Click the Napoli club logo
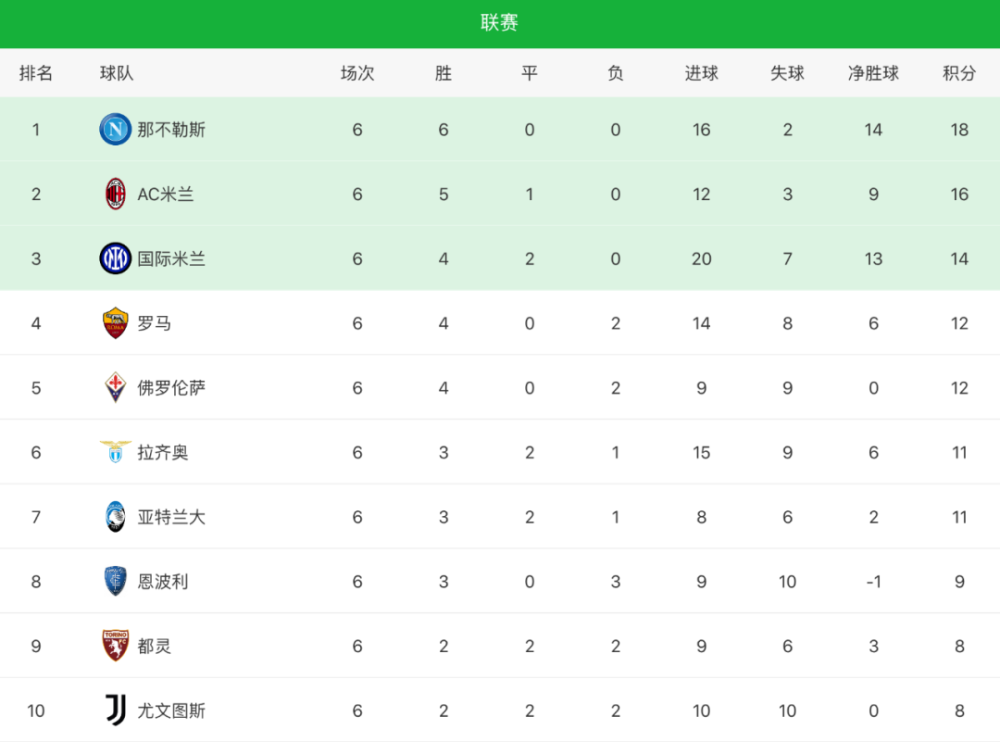Image resolution: width=1000 pixels, height=742 pixels. (115, 130)
